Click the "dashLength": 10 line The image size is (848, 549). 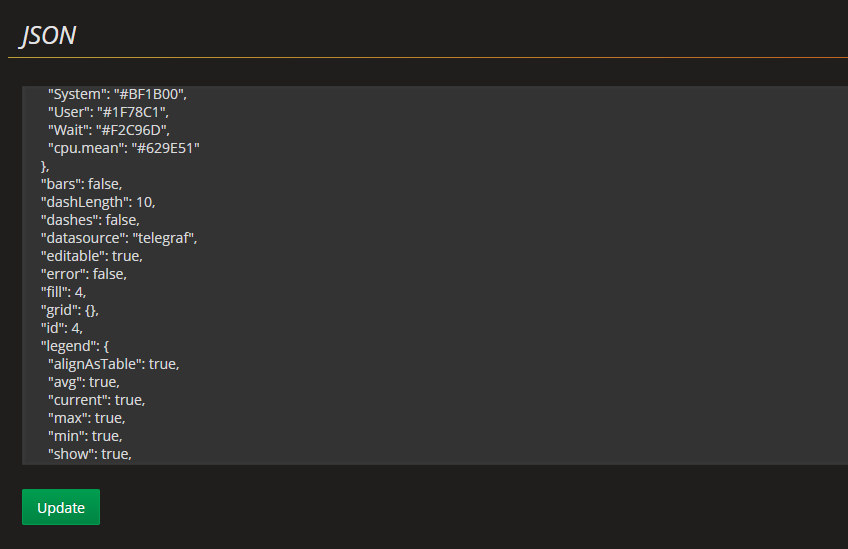(x=98, y=202)
